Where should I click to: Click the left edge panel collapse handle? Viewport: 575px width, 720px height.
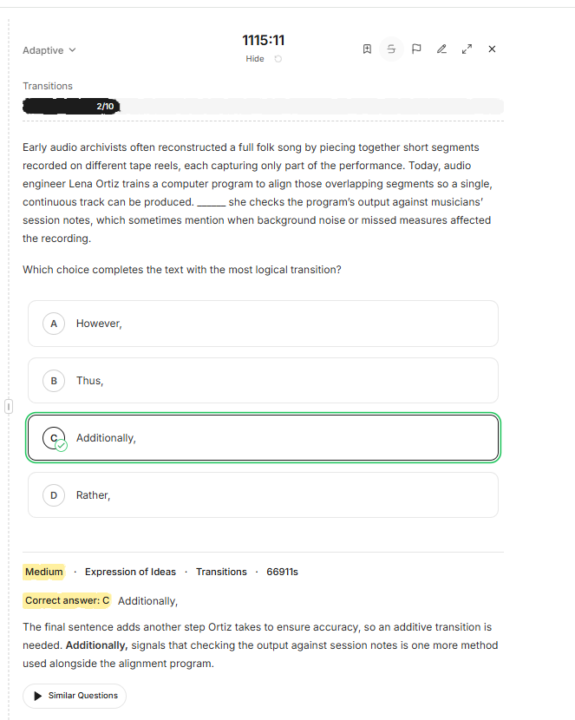(x=9, y=406)
